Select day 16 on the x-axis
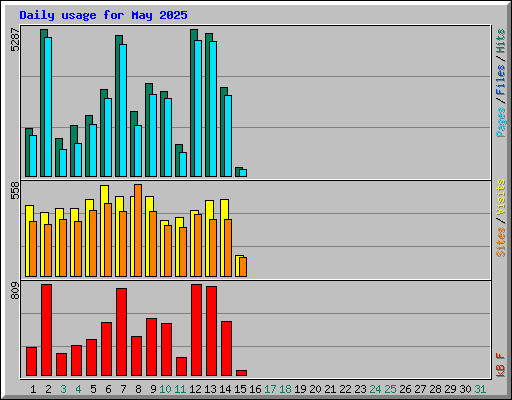 pos(255,389)
